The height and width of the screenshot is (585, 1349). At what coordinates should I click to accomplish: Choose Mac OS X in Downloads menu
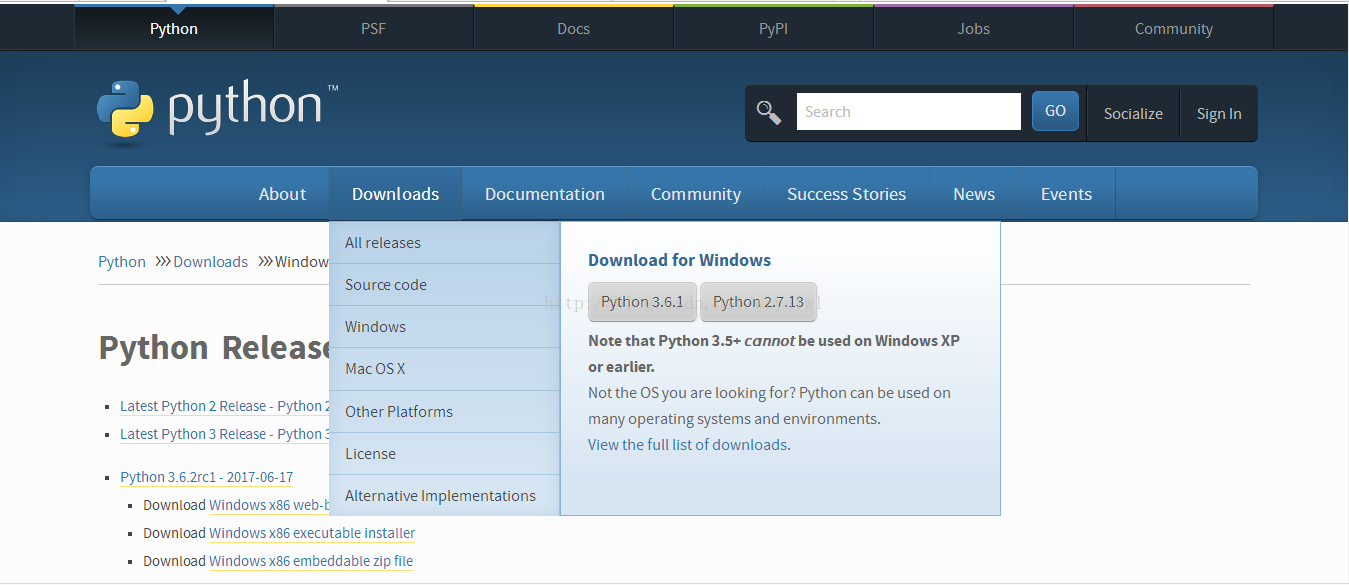[x=444, y=369]
